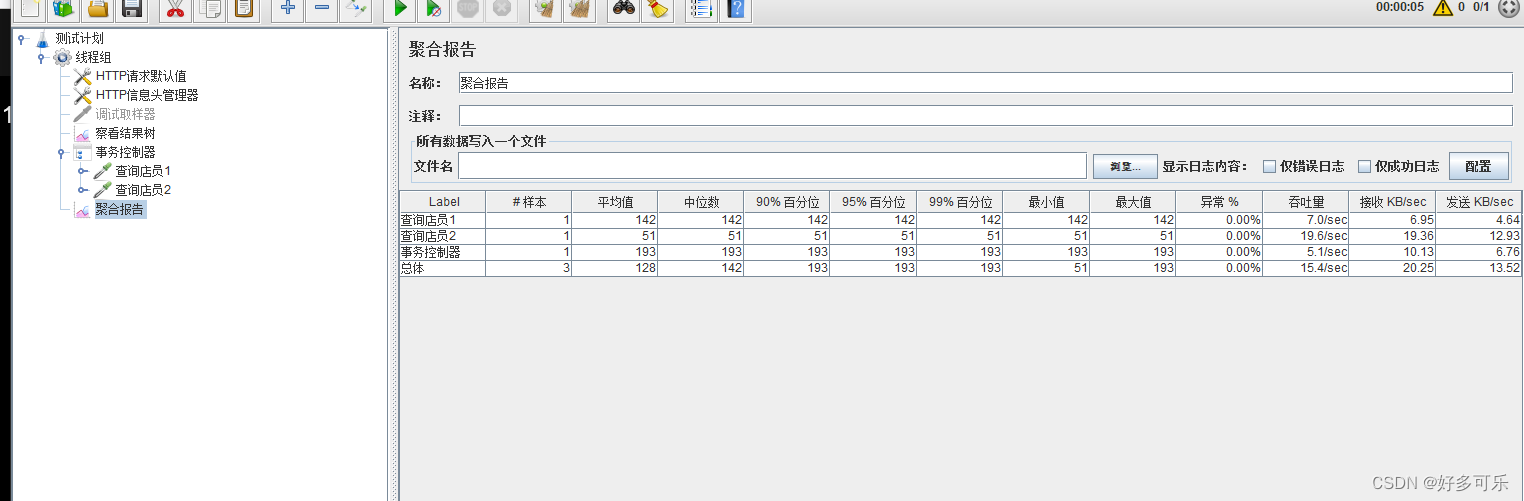This screenshot has width=1524, height=501.
Task: Select HTTP信息头管理器 tree node
Action: coord(147,95)
